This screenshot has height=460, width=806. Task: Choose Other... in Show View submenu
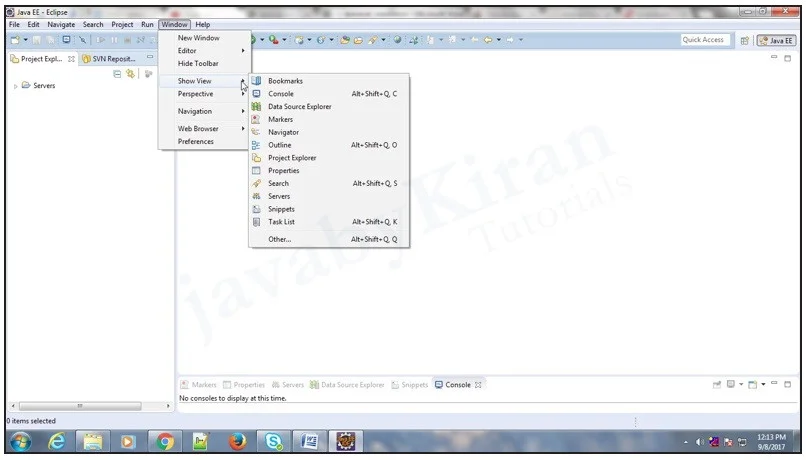[329, 240]
